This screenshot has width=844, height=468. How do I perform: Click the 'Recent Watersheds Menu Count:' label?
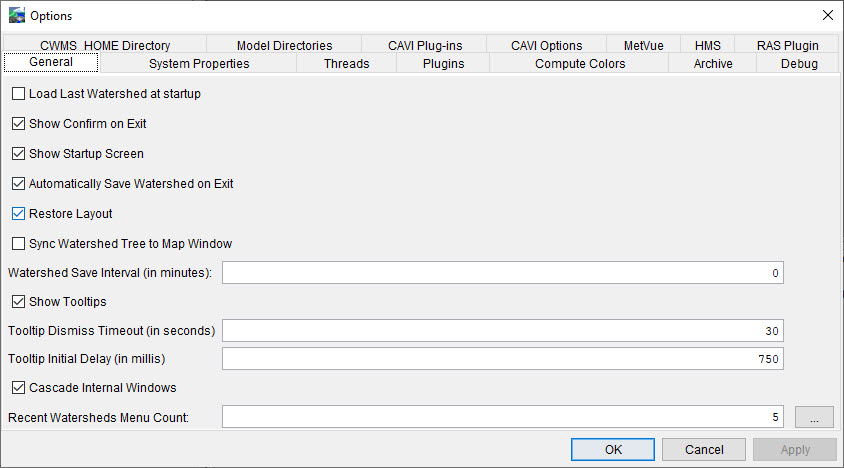[99, 417]
